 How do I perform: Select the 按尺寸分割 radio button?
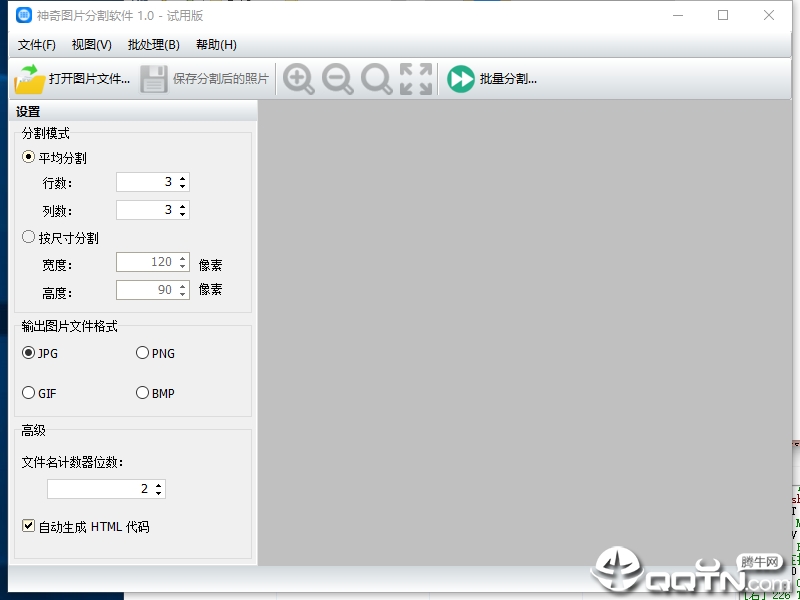pyautogui.click(x=29, y=237)
